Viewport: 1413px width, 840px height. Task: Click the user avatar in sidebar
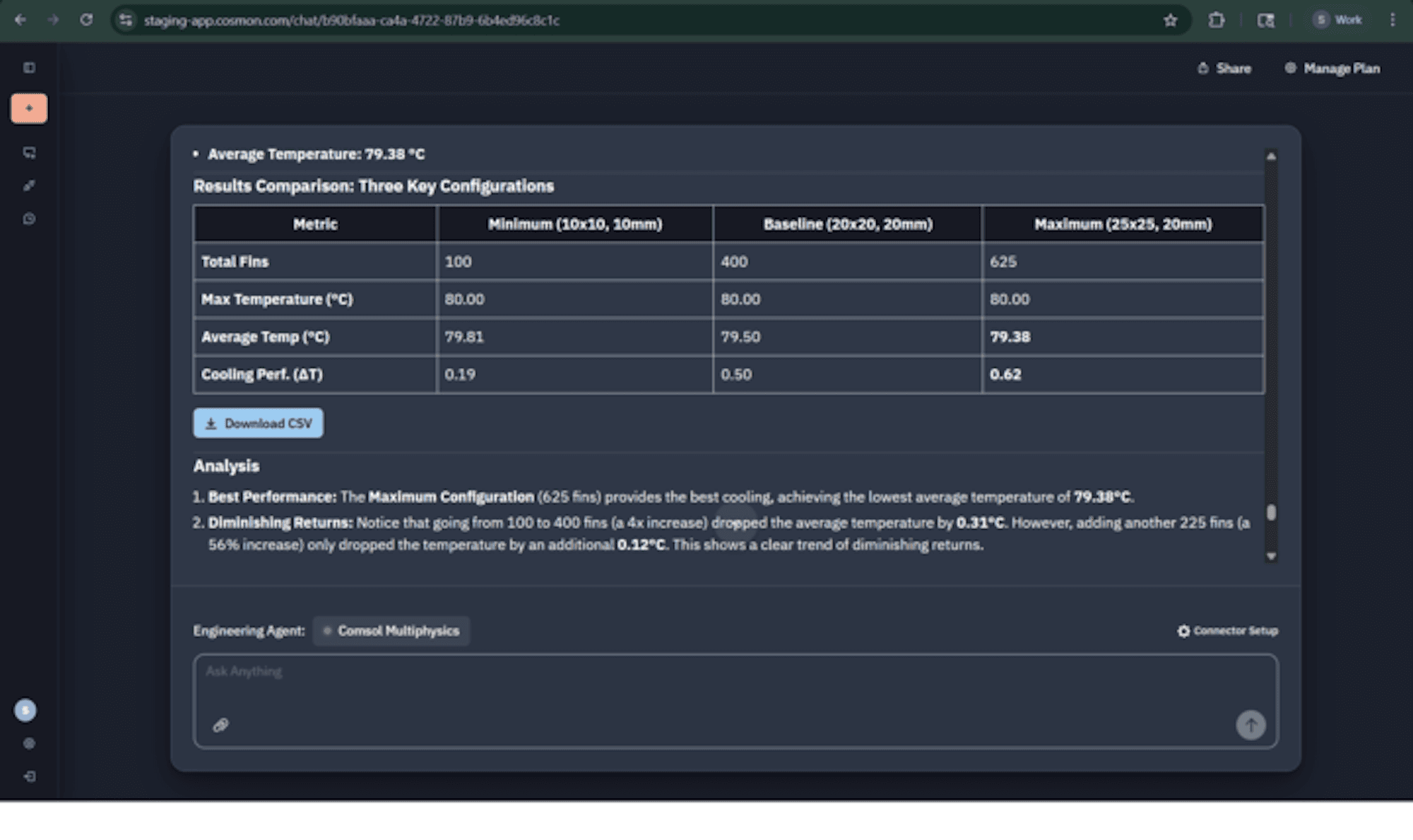[x=25, y=710]
